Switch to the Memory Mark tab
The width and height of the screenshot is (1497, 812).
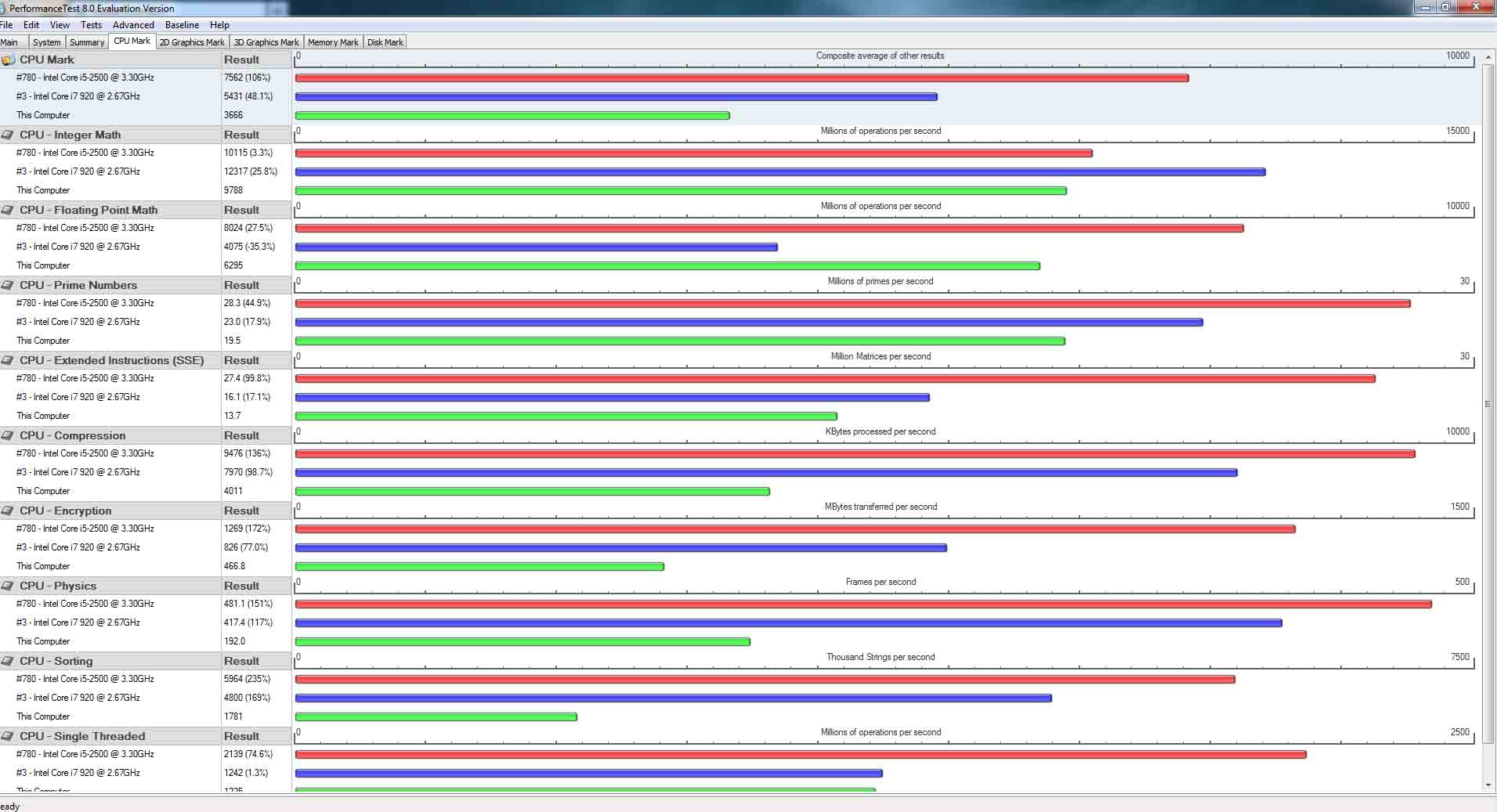click(x=333, y=42)
